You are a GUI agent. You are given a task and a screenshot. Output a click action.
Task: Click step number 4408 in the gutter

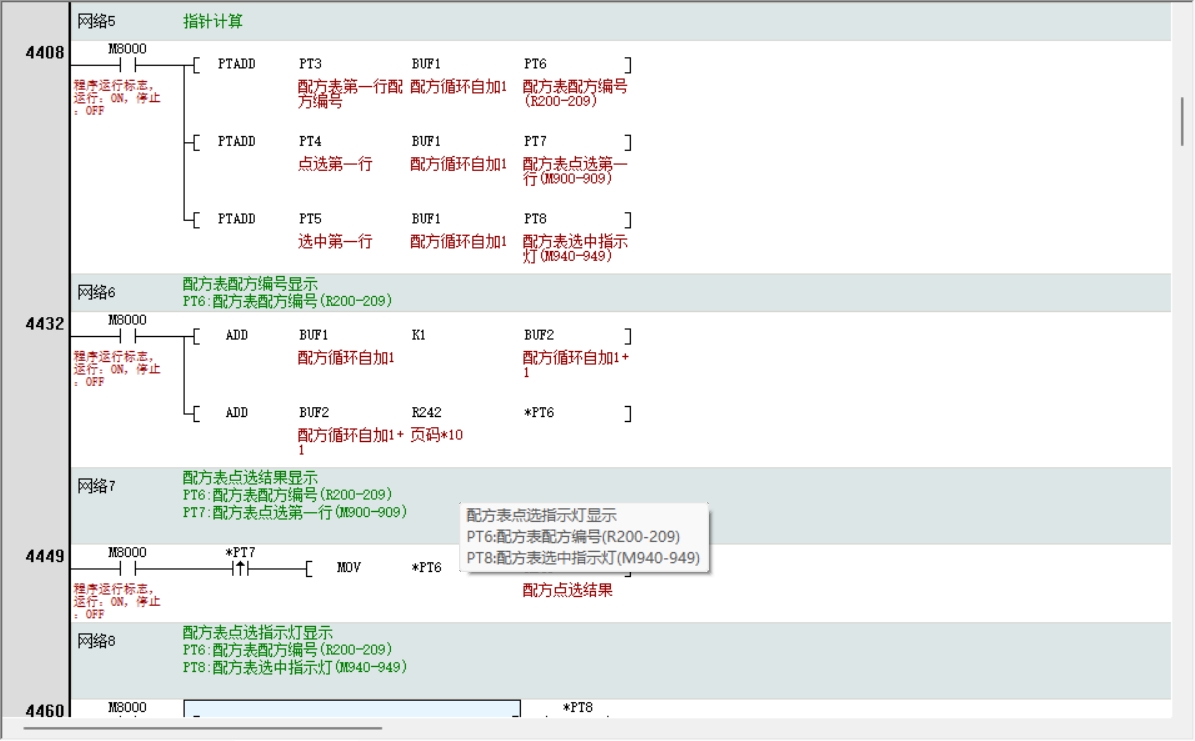tap(45, 52)
